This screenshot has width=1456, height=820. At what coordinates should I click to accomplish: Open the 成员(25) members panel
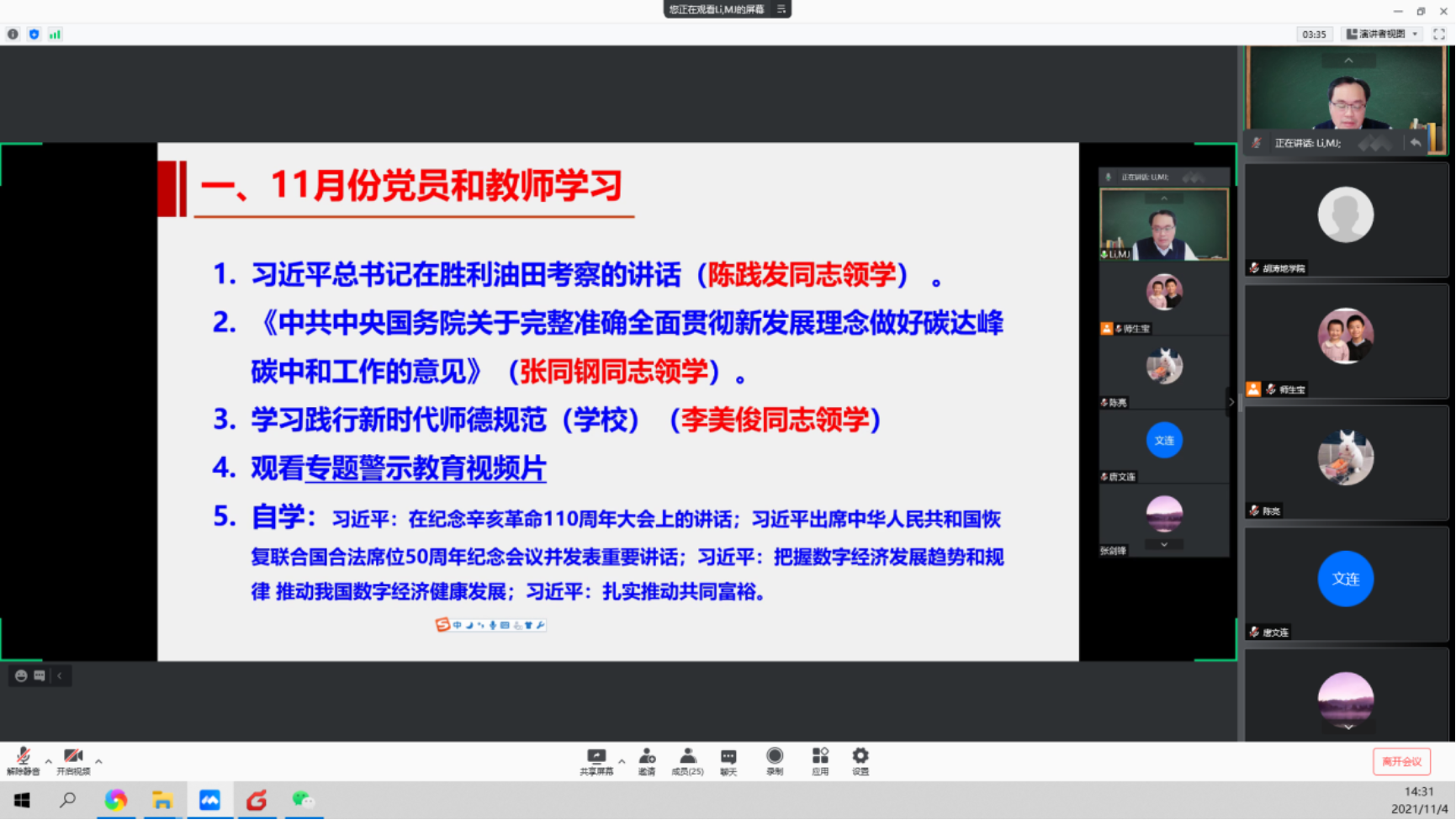687,760
